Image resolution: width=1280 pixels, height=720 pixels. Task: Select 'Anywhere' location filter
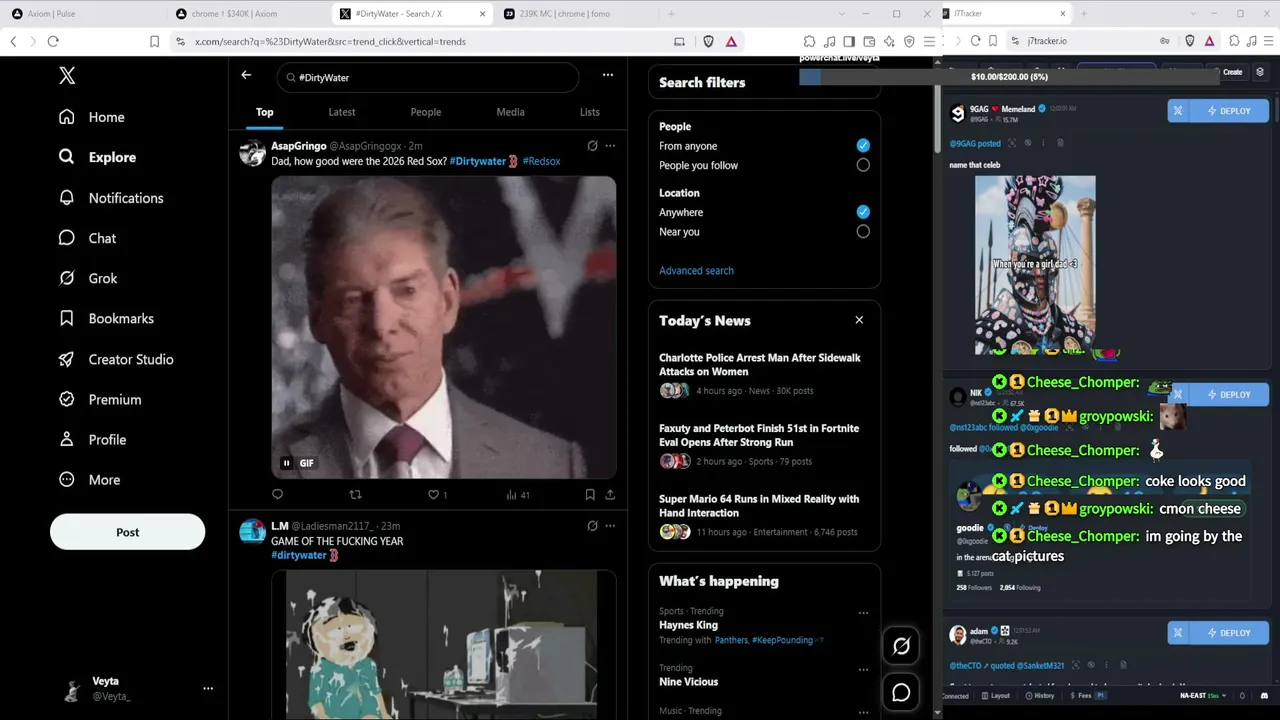pyautogui.click(x=863, y=212)
